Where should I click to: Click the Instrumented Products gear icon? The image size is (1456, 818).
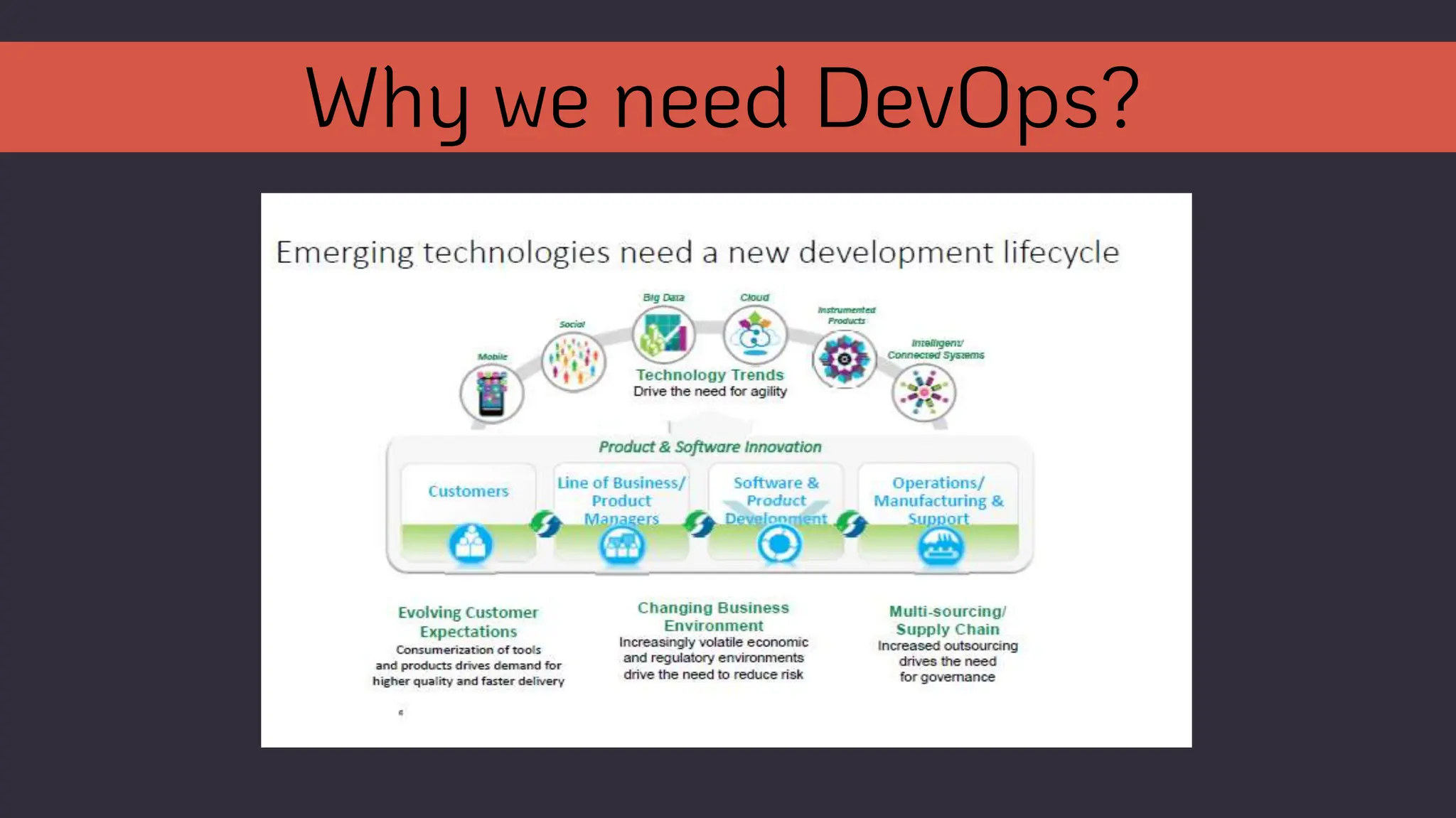844,359
